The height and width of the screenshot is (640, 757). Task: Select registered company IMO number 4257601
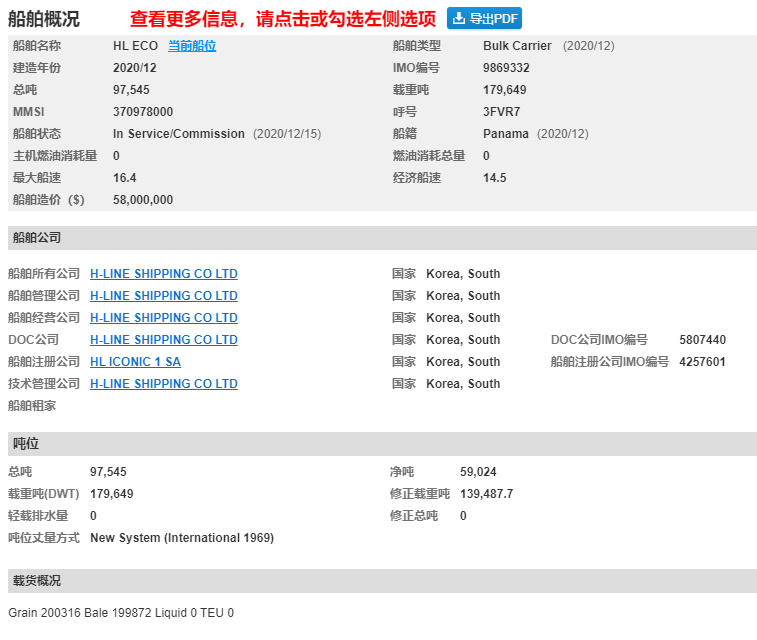click(x=702, y=362)
